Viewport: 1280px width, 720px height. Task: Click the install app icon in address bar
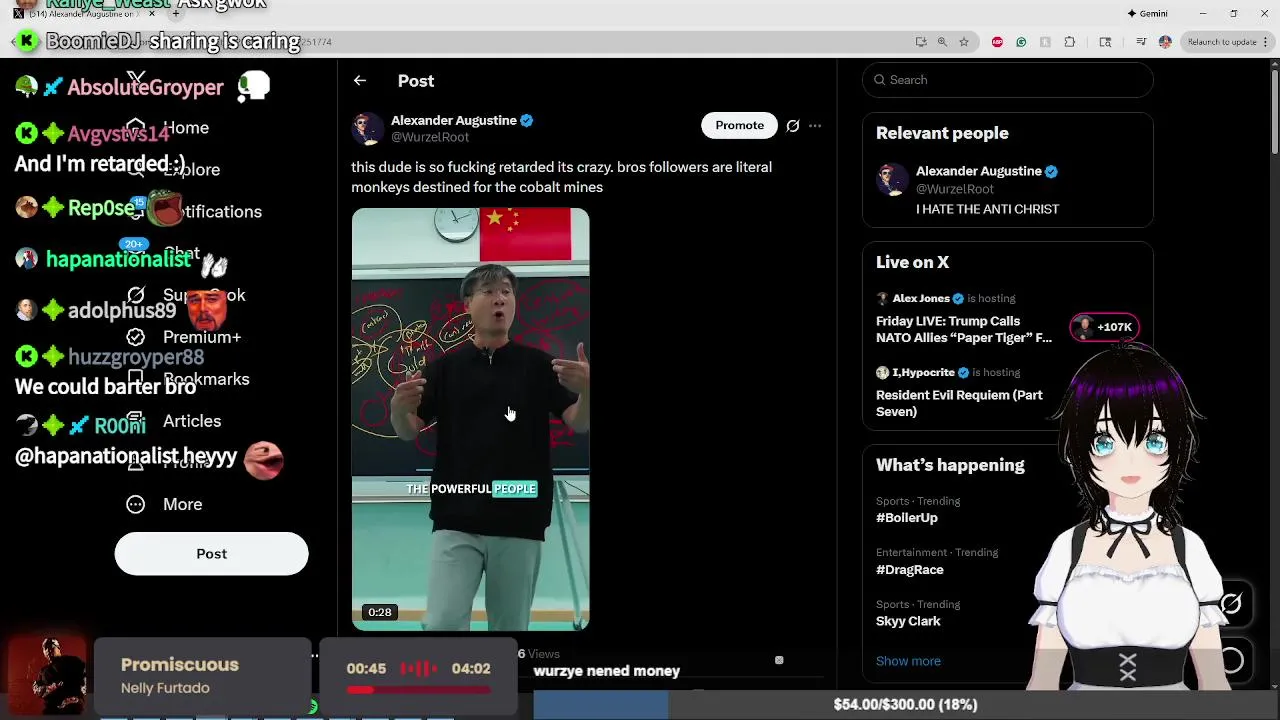921,42
